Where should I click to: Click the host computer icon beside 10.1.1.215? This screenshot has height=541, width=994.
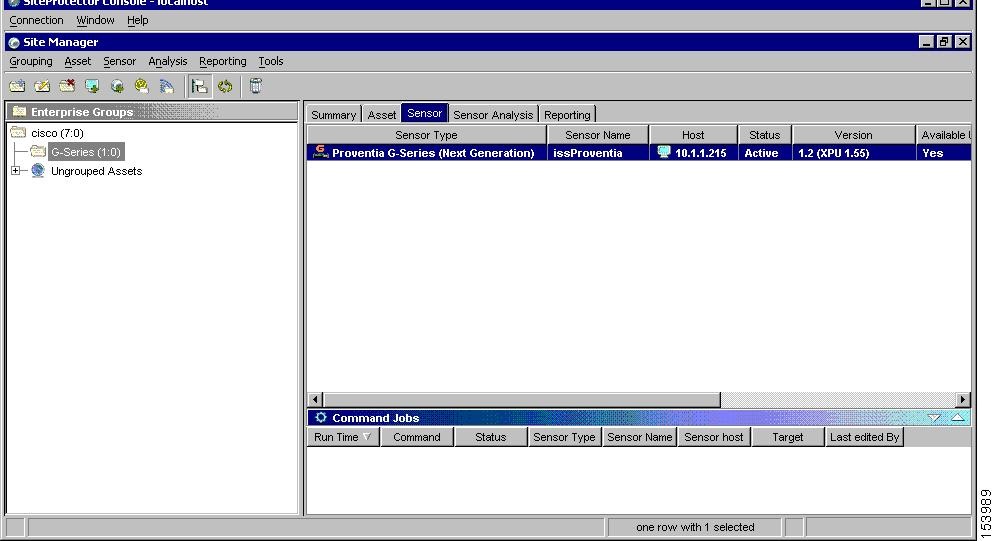click(x=664, y=152)
